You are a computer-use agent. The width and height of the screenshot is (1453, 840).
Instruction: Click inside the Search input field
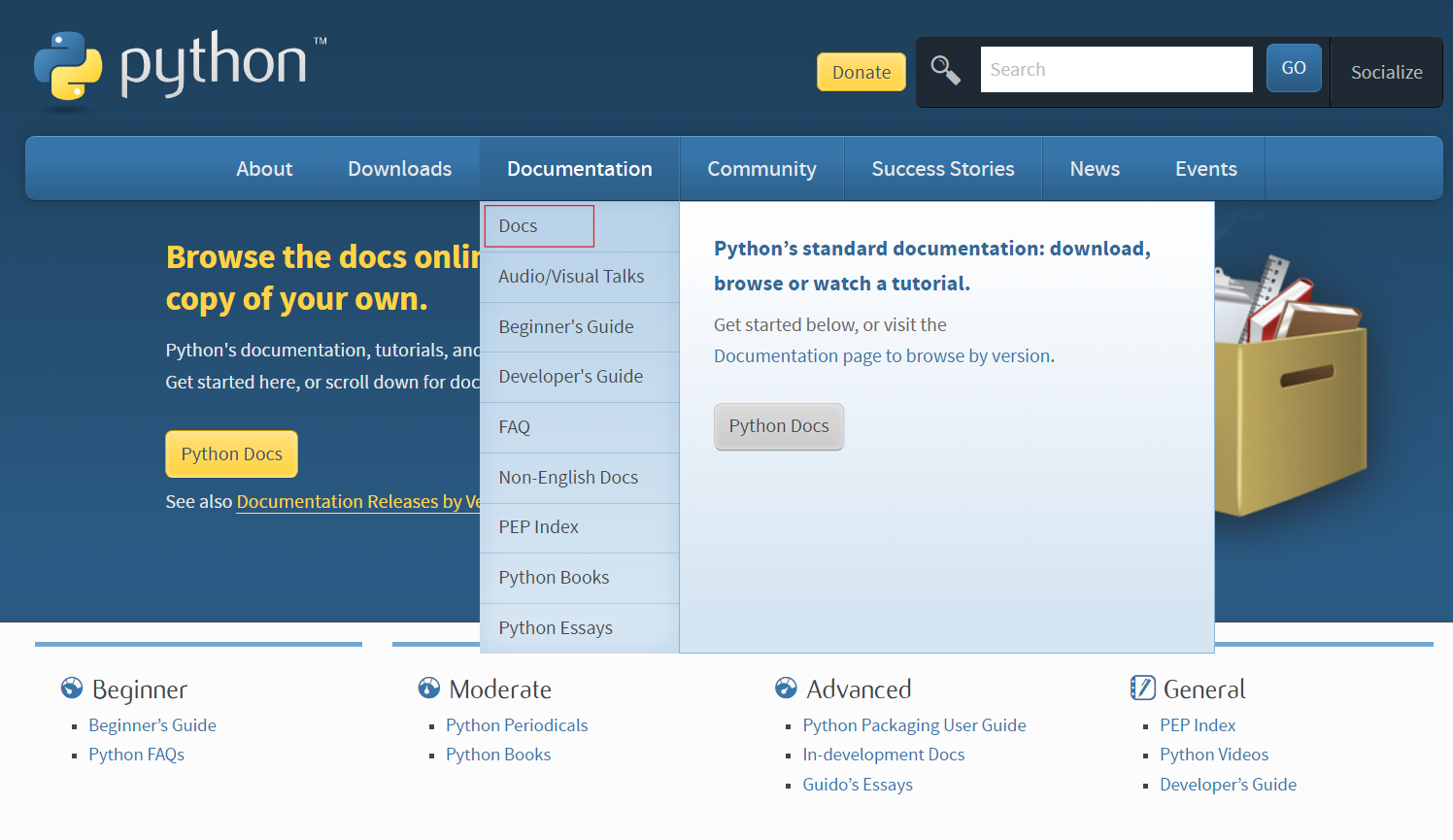(1115, 69)
